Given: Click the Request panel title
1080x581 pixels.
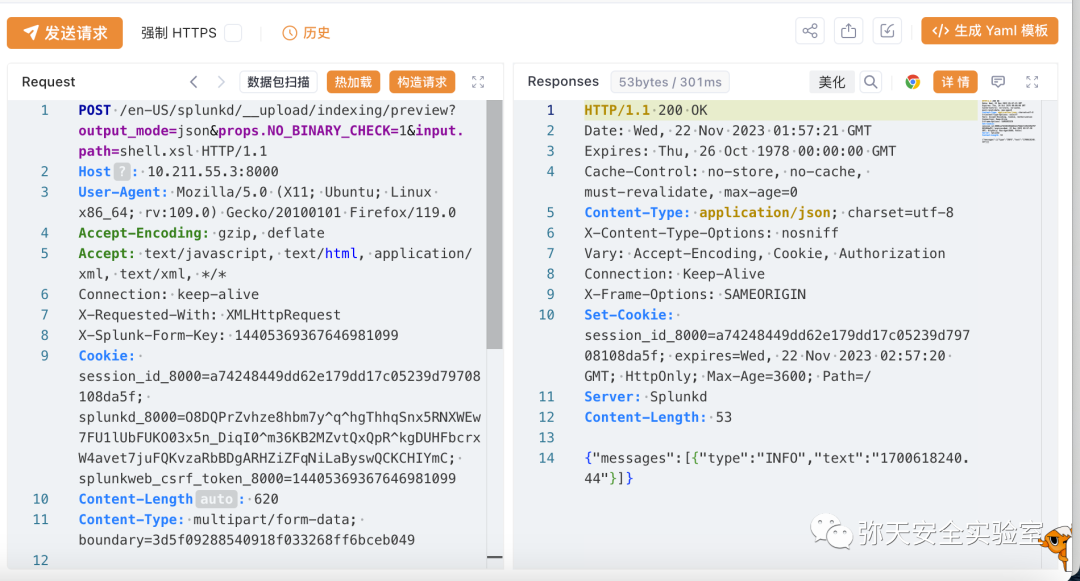Looking at the screenshot, I should click(x=48, y=82).
